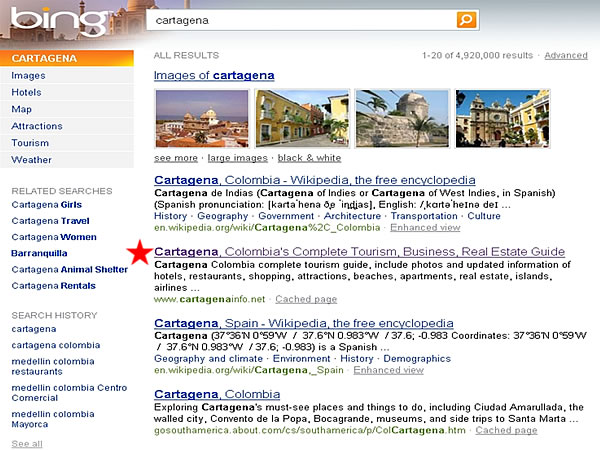Click the orange search magnifier button
This screenshot has width=600, height=450.
coord(466,20)
